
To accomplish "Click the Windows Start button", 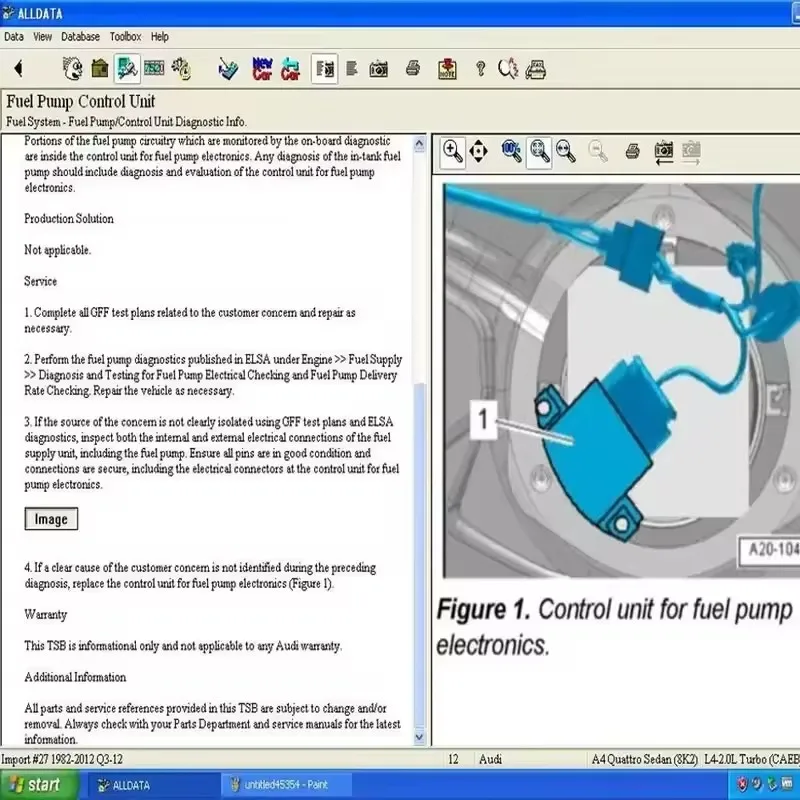I will [34, 785].
